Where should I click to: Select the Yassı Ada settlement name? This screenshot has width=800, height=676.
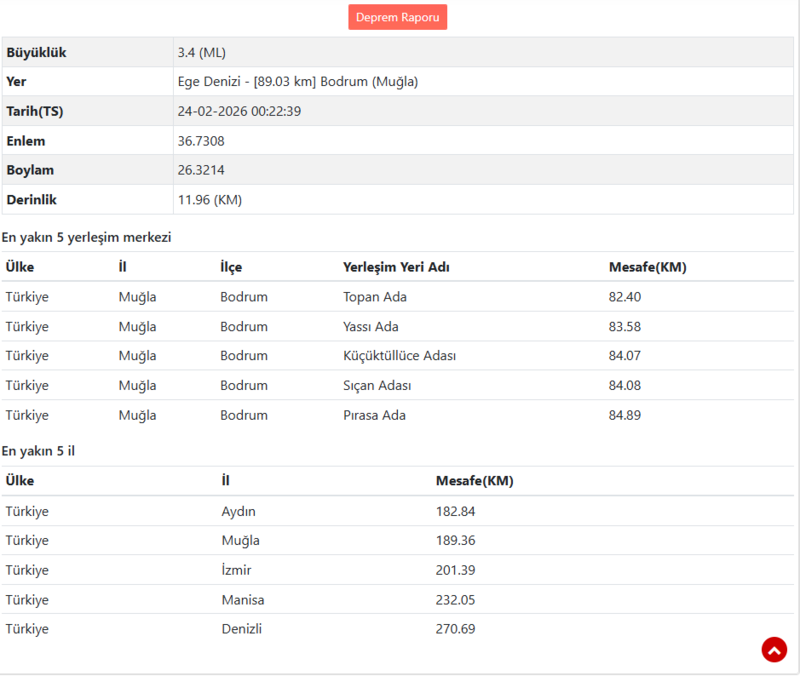[x=370, y=326]
